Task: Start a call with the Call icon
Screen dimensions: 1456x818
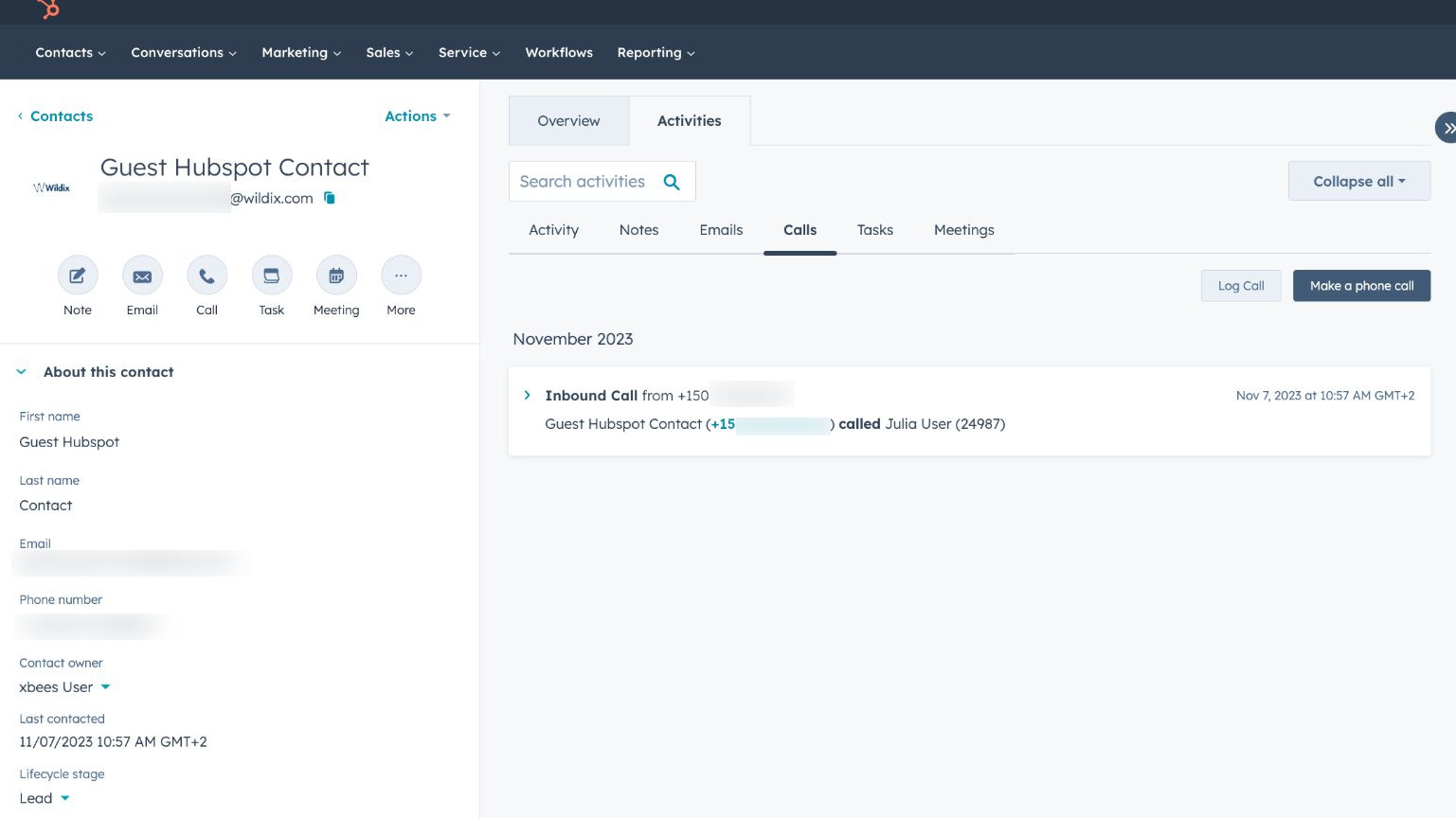Action: coord(207,276)
